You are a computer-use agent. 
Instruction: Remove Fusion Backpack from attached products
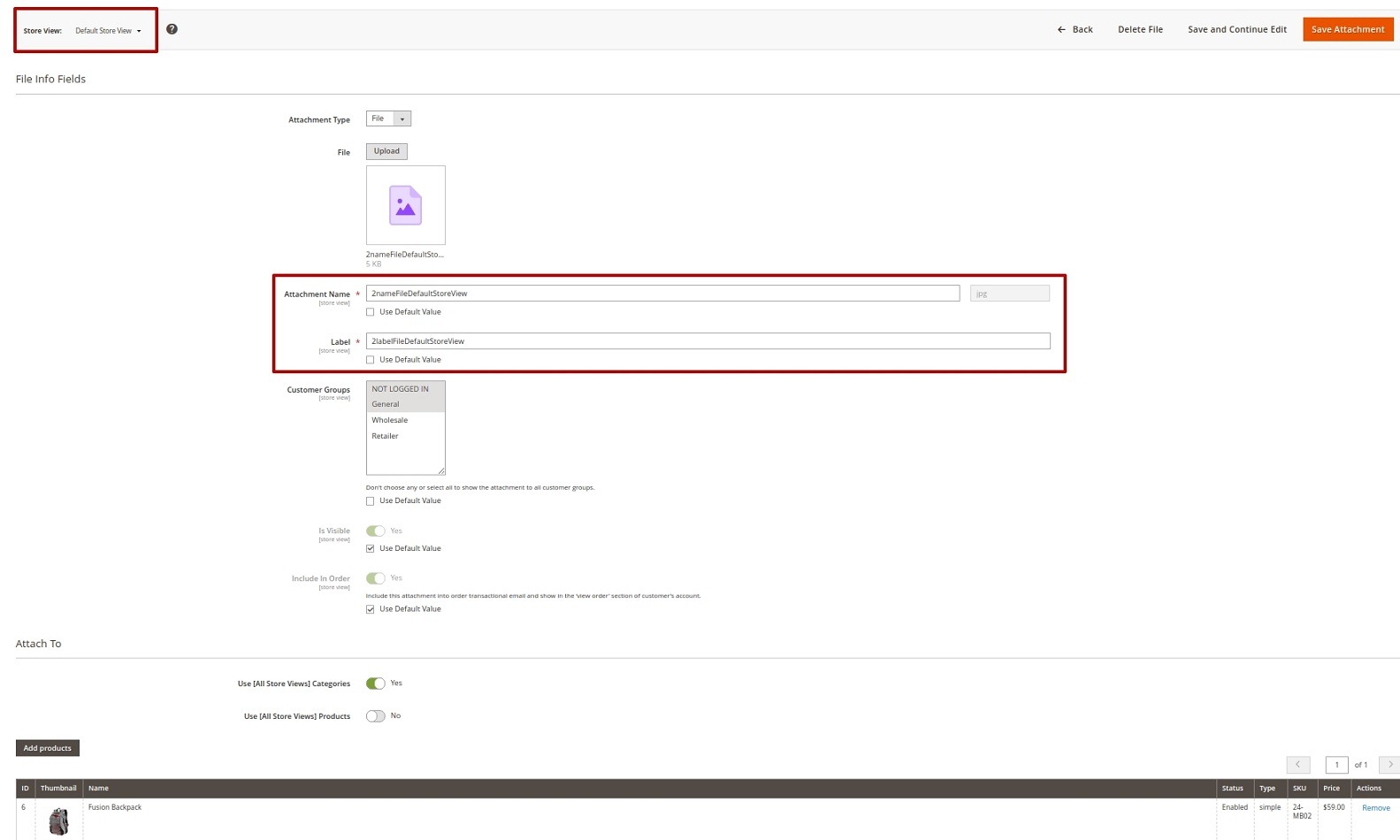pyautogui.click(x=1375, y=808)
